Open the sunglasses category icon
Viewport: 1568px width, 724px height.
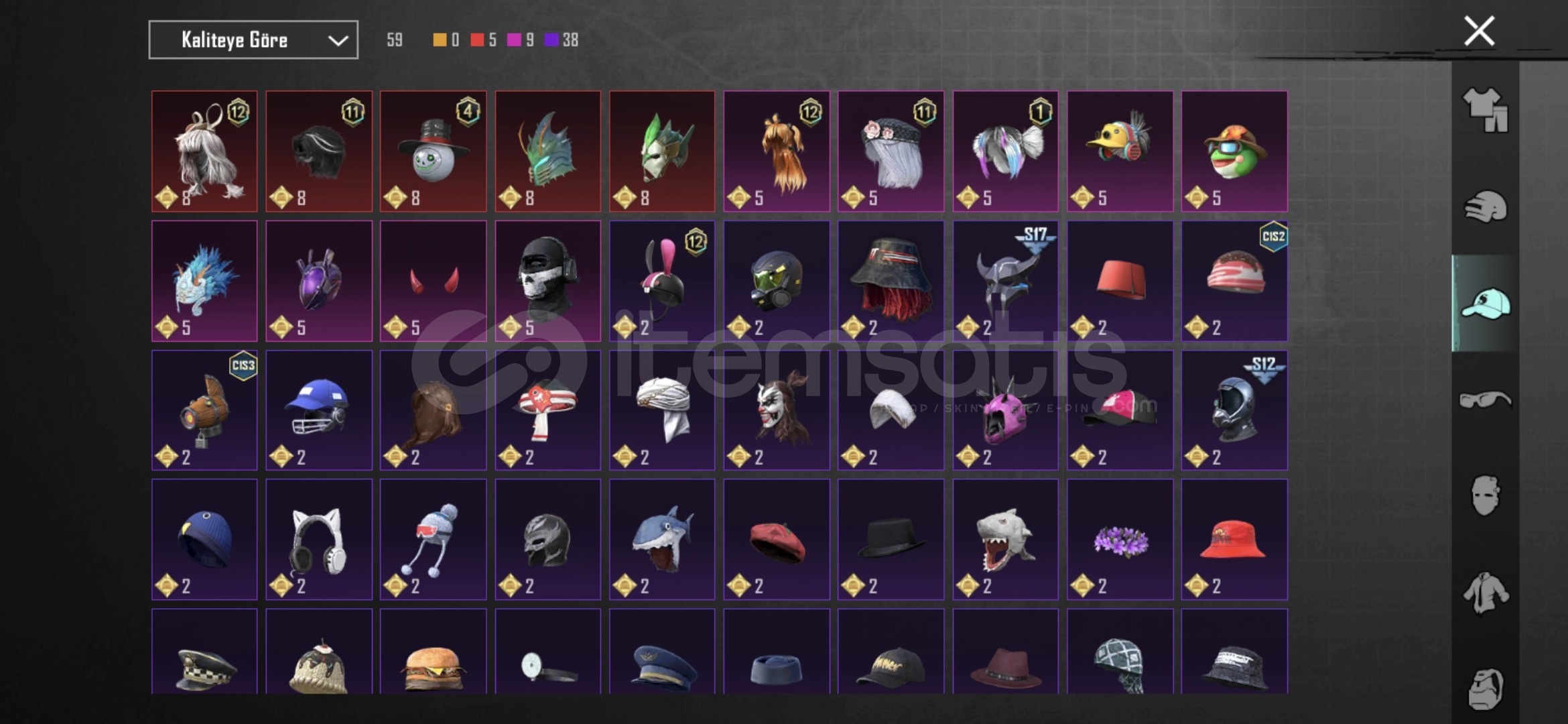[1485, 400]
